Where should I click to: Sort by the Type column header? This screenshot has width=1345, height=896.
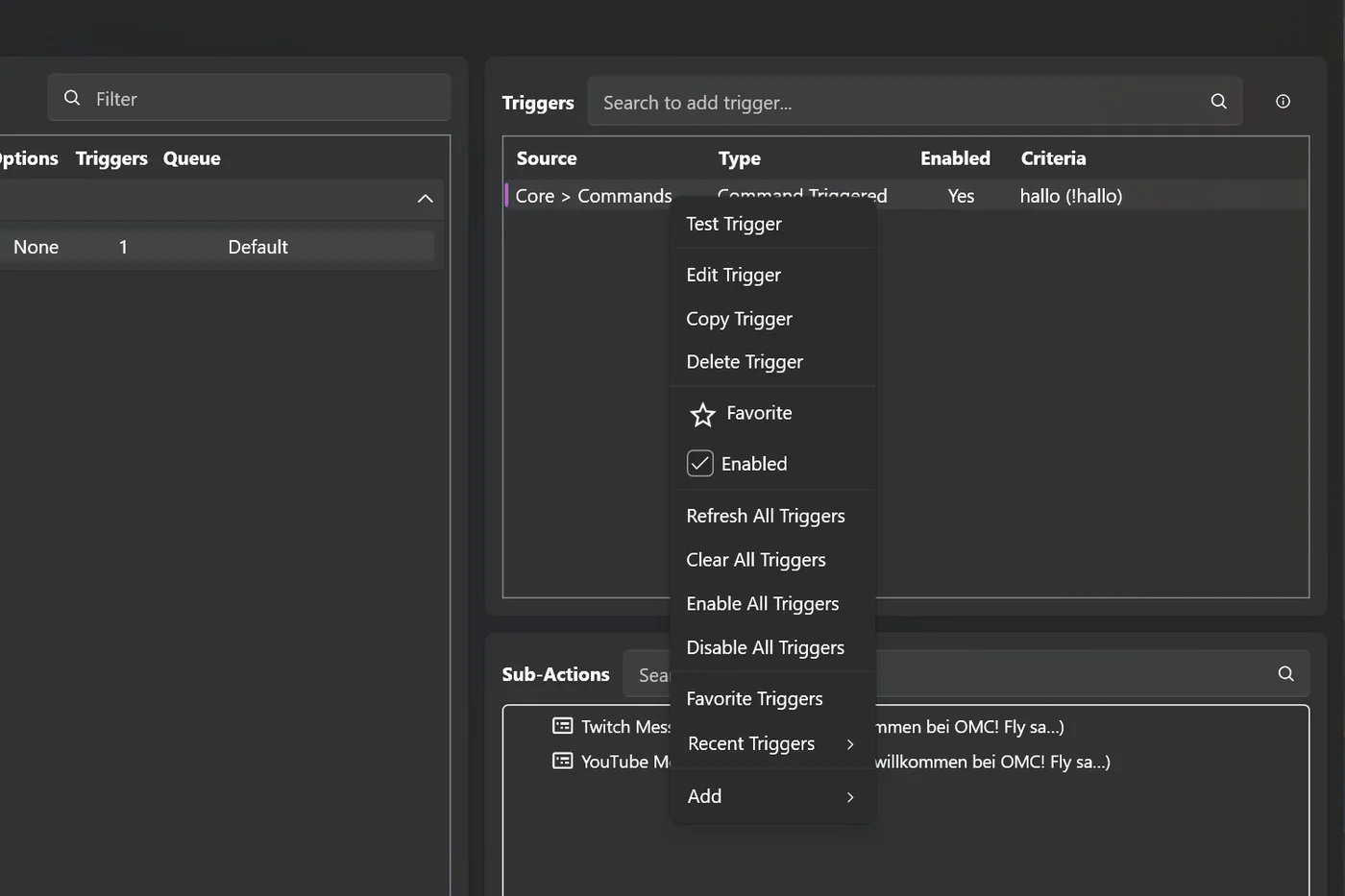tap(740, 158)
